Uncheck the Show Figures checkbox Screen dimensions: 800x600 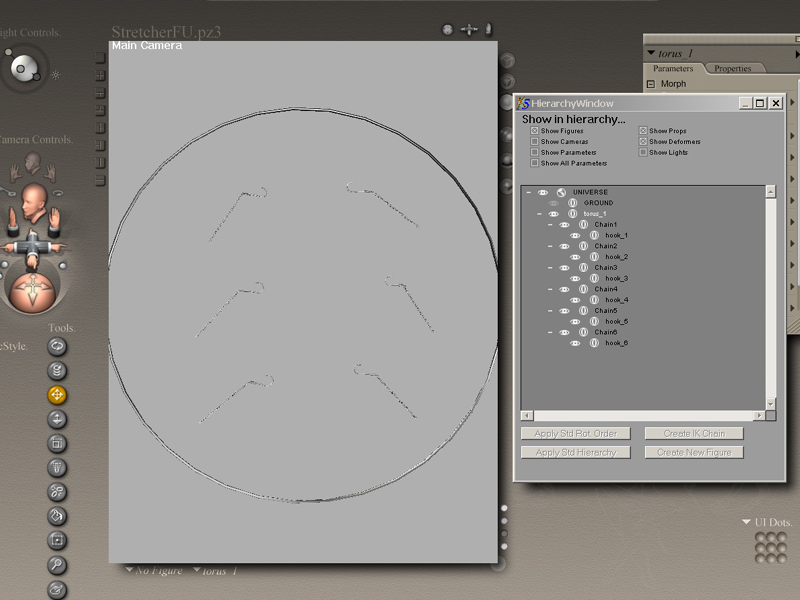pos(535,131)
